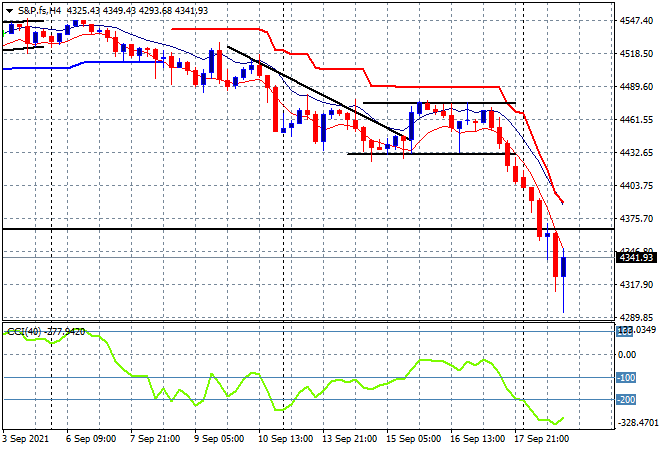Click the 6 Sep 09:00 time label
Image resolution: width=660 pixels, height=450 pixels.
coord(91,439)
